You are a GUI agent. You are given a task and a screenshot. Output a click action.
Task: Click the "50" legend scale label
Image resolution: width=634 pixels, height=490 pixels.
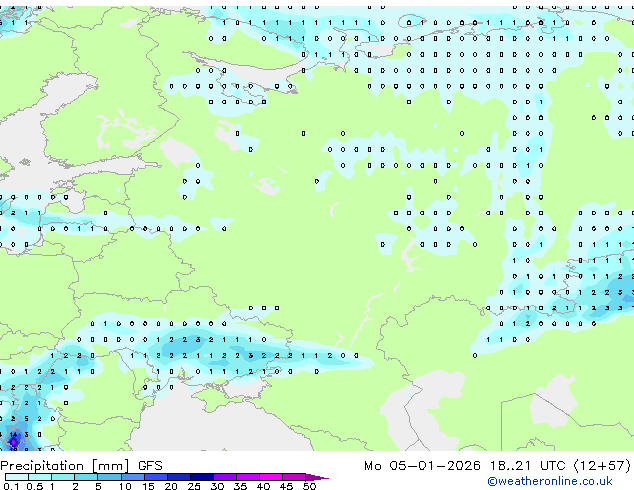[309, 486]
